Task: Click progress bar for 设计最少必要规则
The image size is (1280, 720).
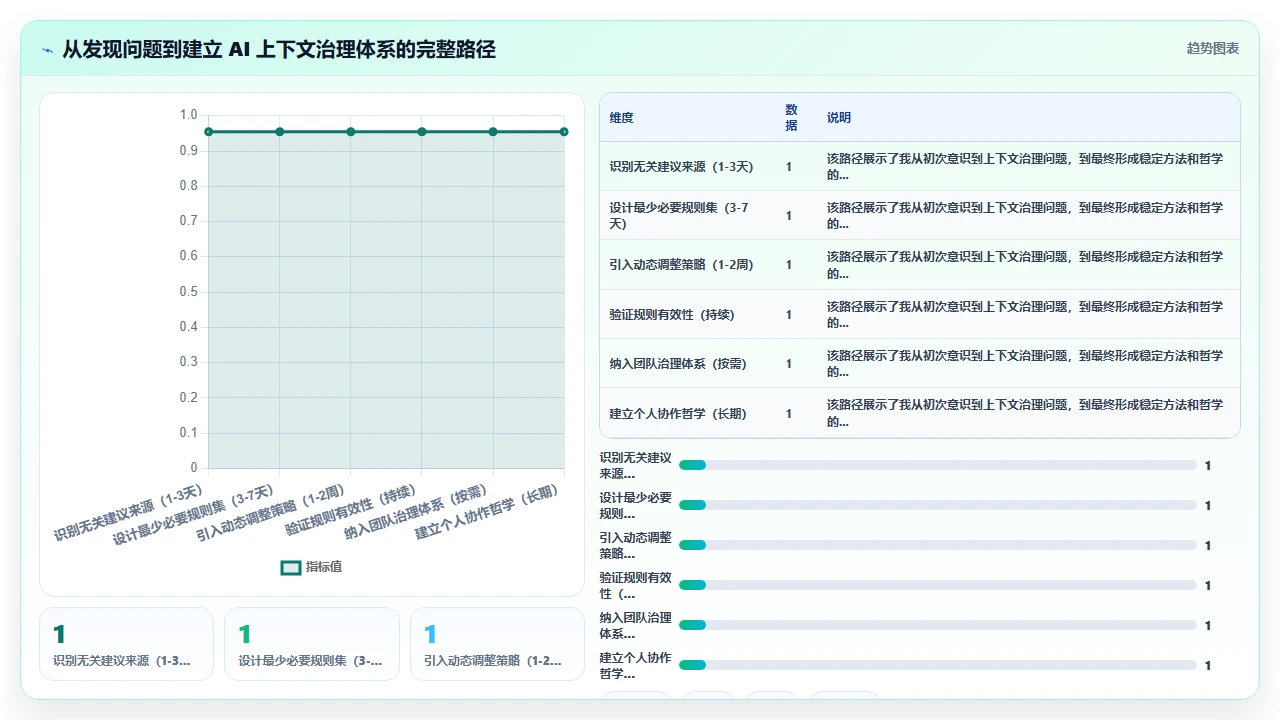Action: 938,505
